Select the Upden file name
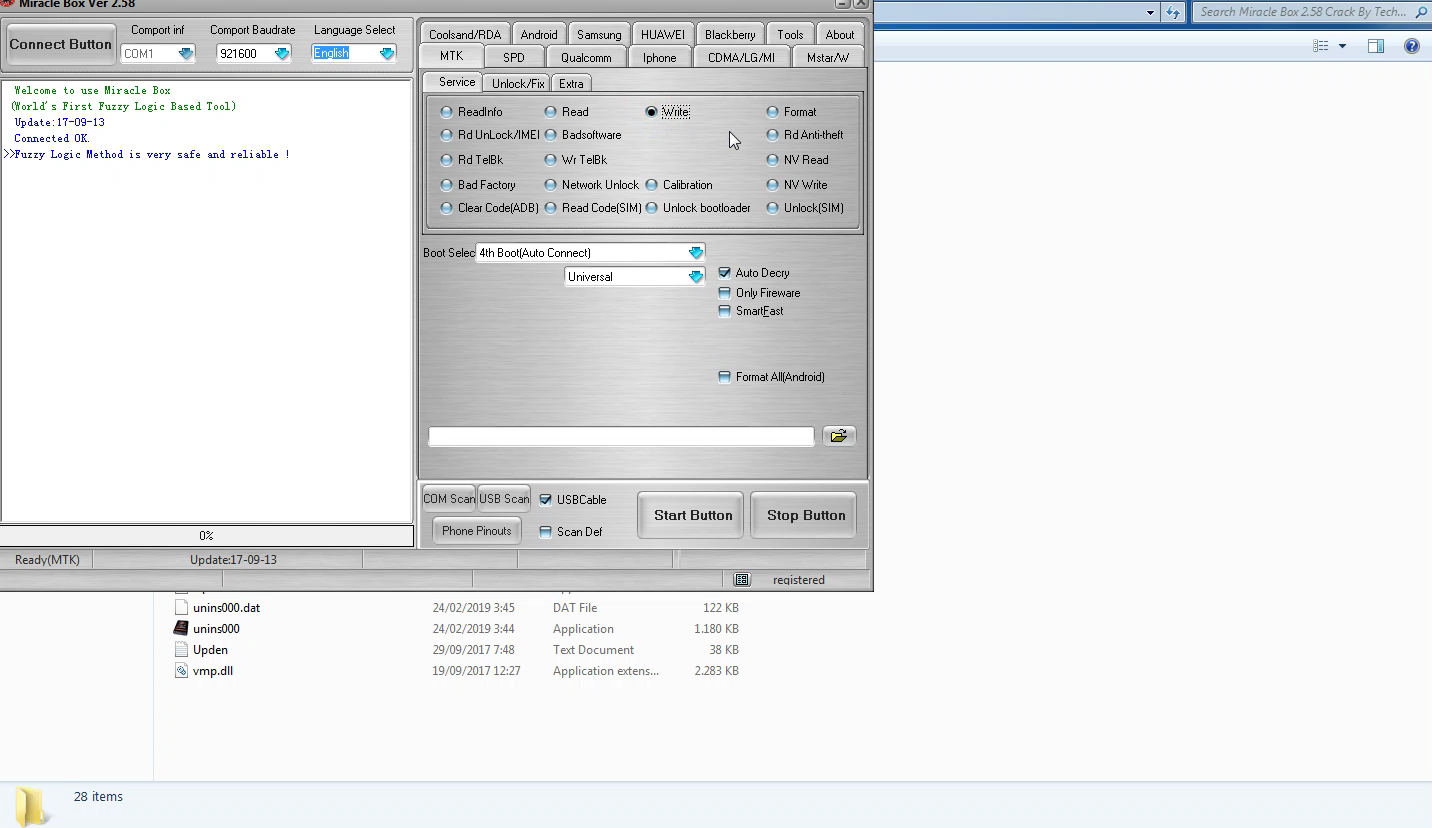Image resolution: width=1432 pixels, height=828 pixels. click(210, 650)
